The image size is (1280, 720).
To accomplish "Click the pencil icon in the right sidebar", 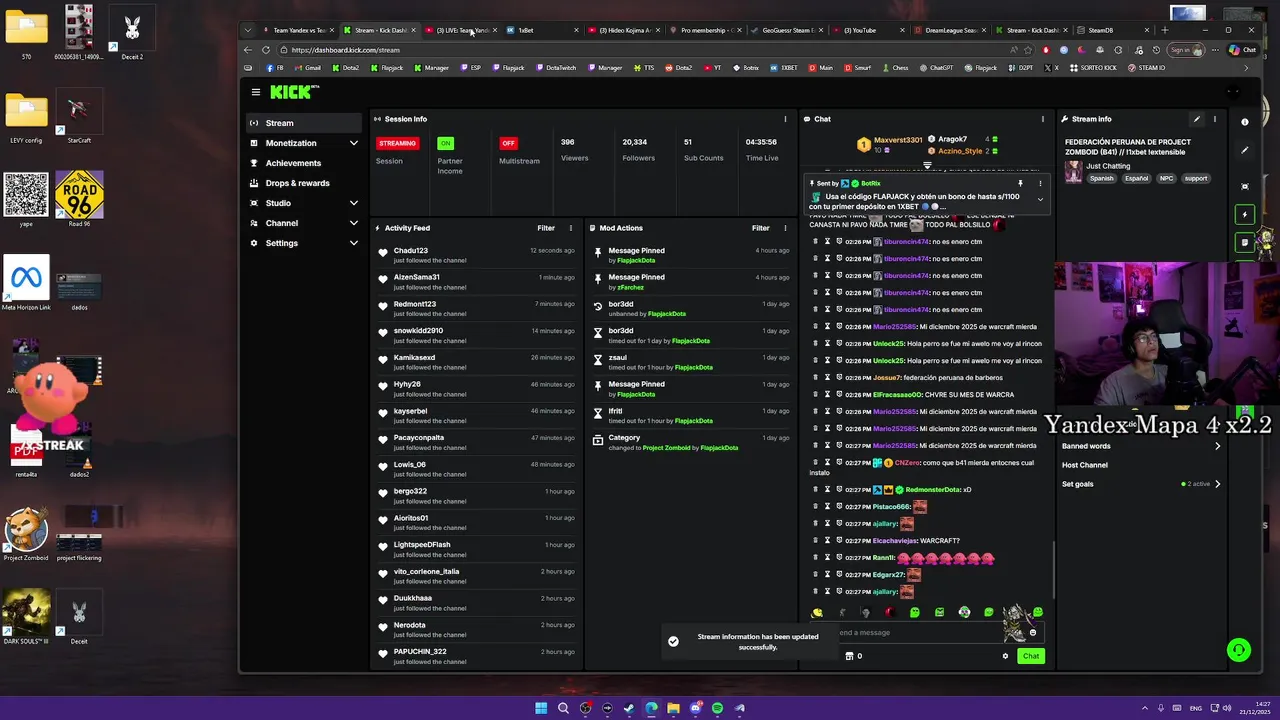I will pyautogui.click(x=1245, y=150).
